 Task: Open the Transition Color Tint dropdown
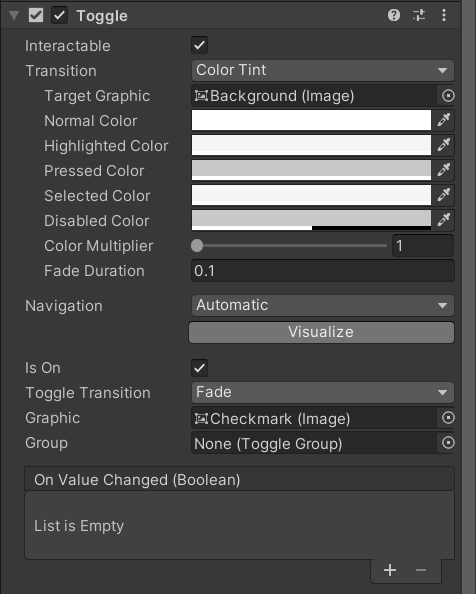click(x=323, y=70)
